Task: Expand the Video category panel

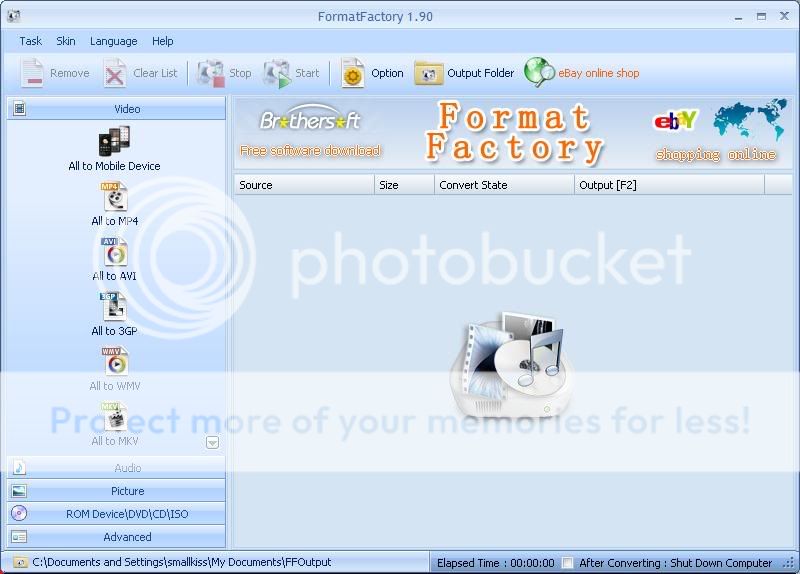Action: point(116,109)
